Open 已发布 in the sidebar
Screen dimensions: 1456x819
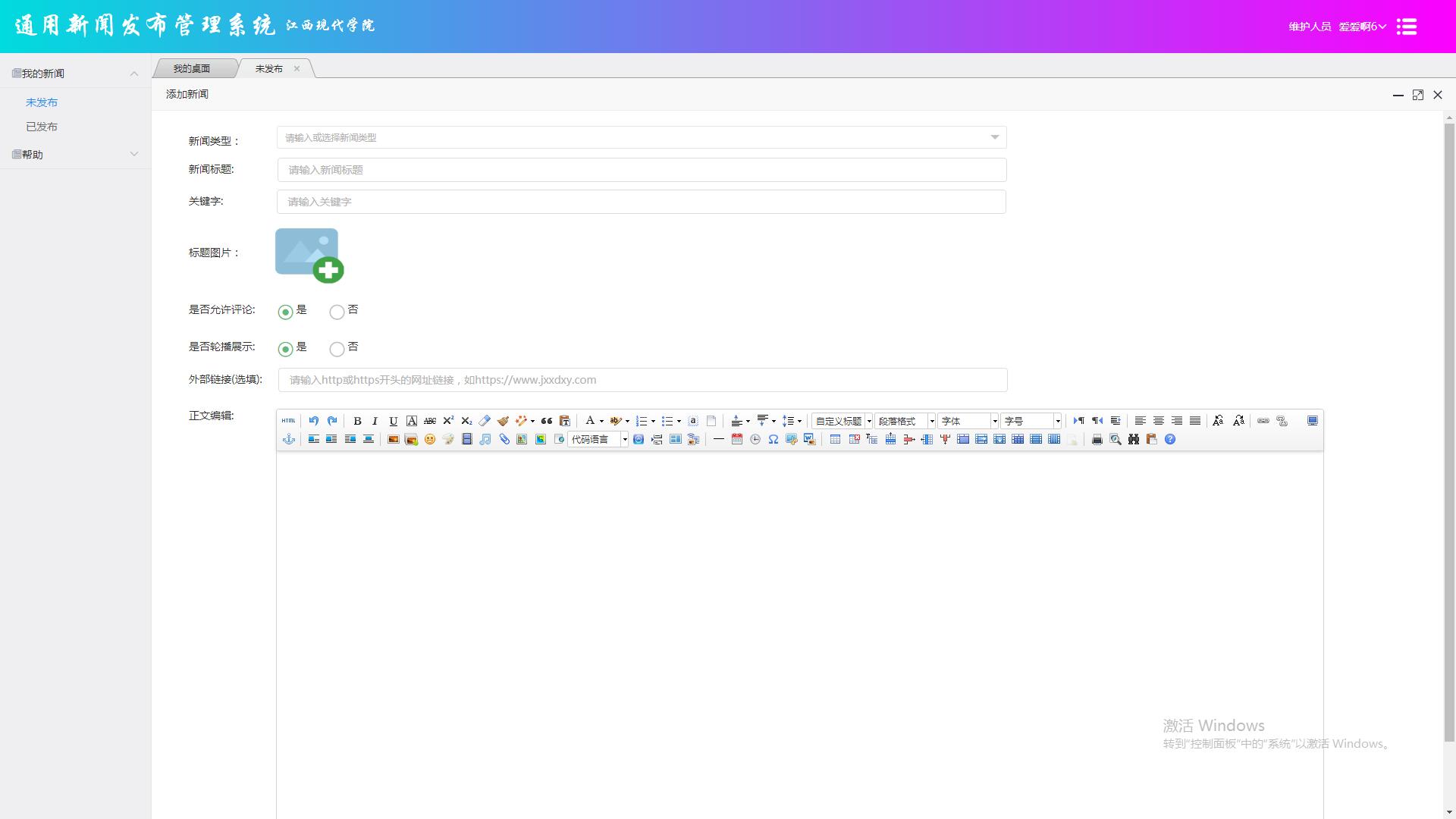pos(42,127)
